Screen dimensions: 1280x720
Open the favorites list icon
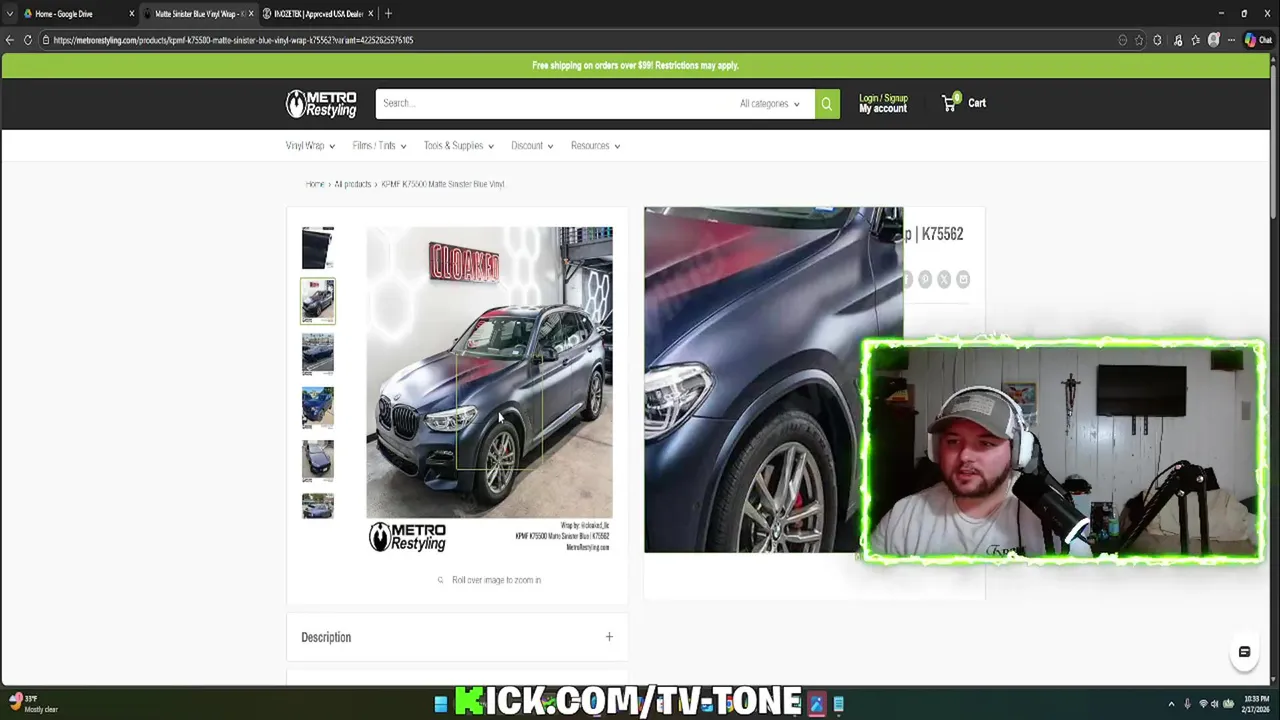pyautogui.click(x=1195, y=40)
